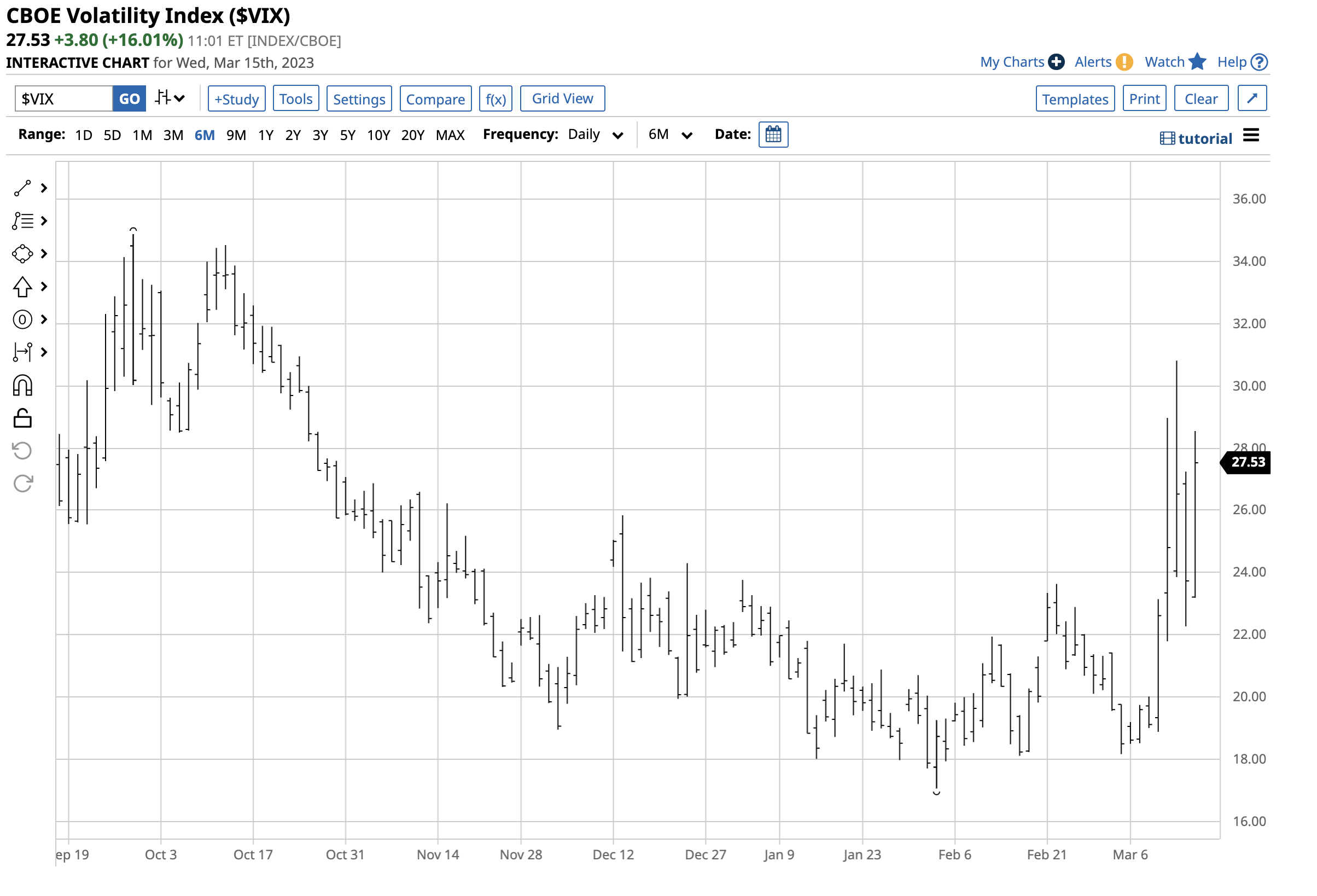Select the up arrow shape tool
1317x896 pixels.
(x=22, y=287)
